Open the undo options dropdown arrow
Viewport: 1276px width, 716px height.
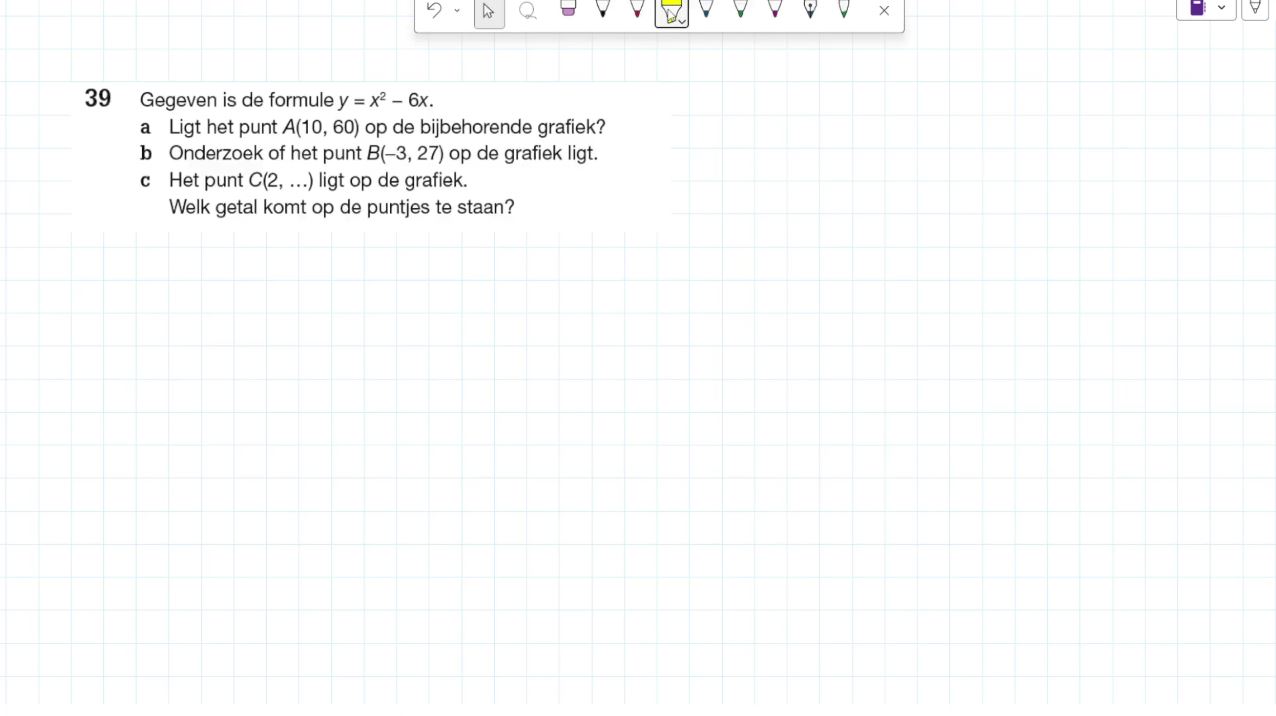(x=457, y=11)
